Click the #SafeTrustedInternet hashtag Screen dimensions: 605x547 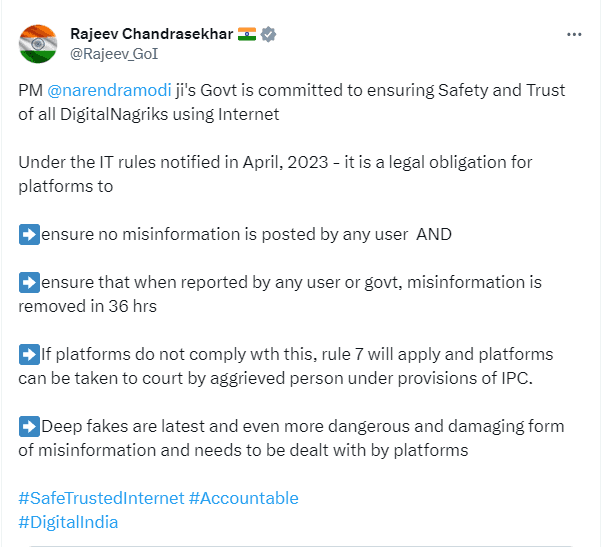pyautogui.click(x=100, y=498)
